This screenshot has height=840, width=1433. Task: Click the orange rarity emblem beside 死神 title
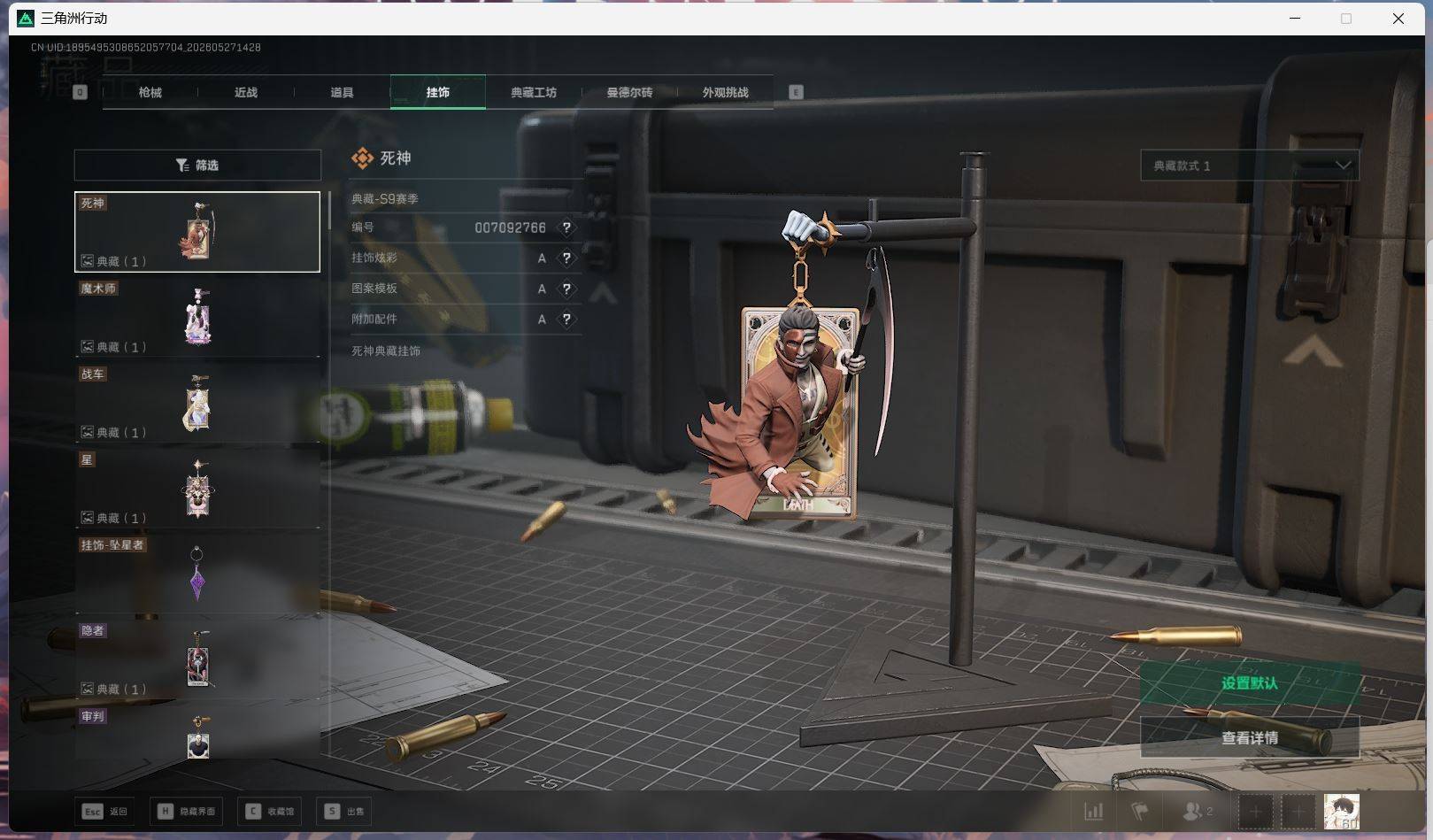tap(362, 158)
